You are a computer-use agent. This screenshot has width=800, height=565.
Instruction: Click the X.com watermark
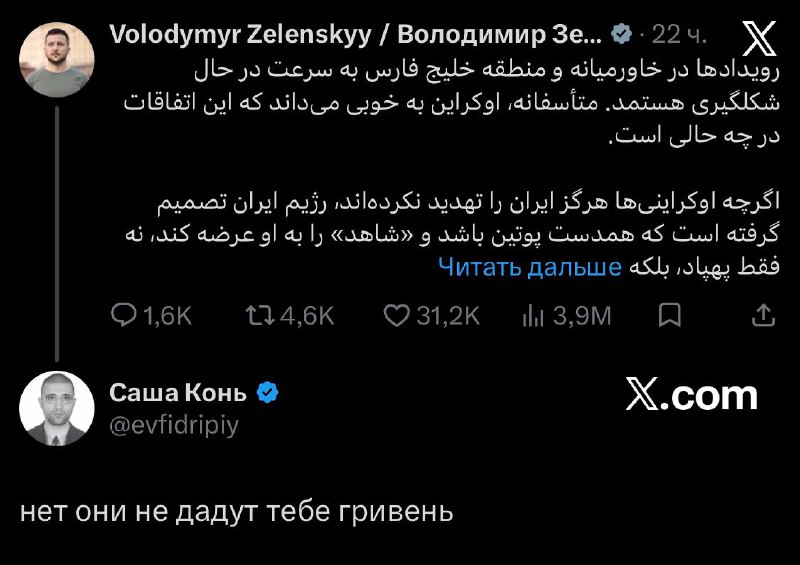[691, 395]
